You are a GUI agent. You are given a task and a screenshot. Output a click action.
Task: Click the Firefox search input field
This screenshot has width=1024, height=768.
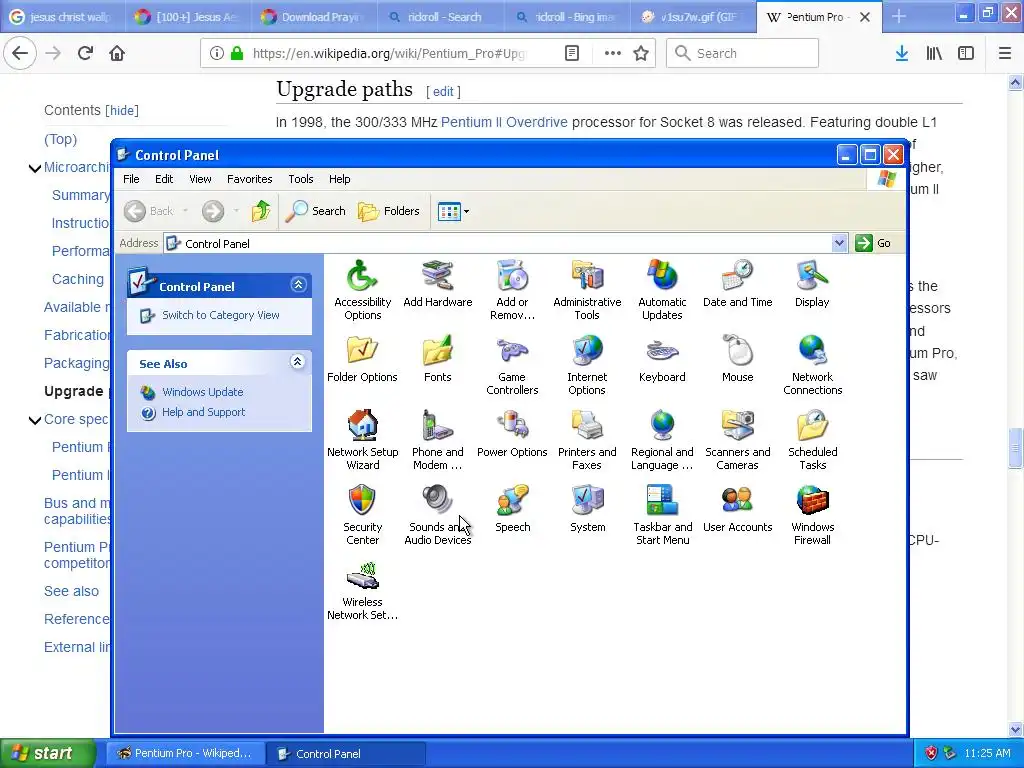[x=742, y=53]
